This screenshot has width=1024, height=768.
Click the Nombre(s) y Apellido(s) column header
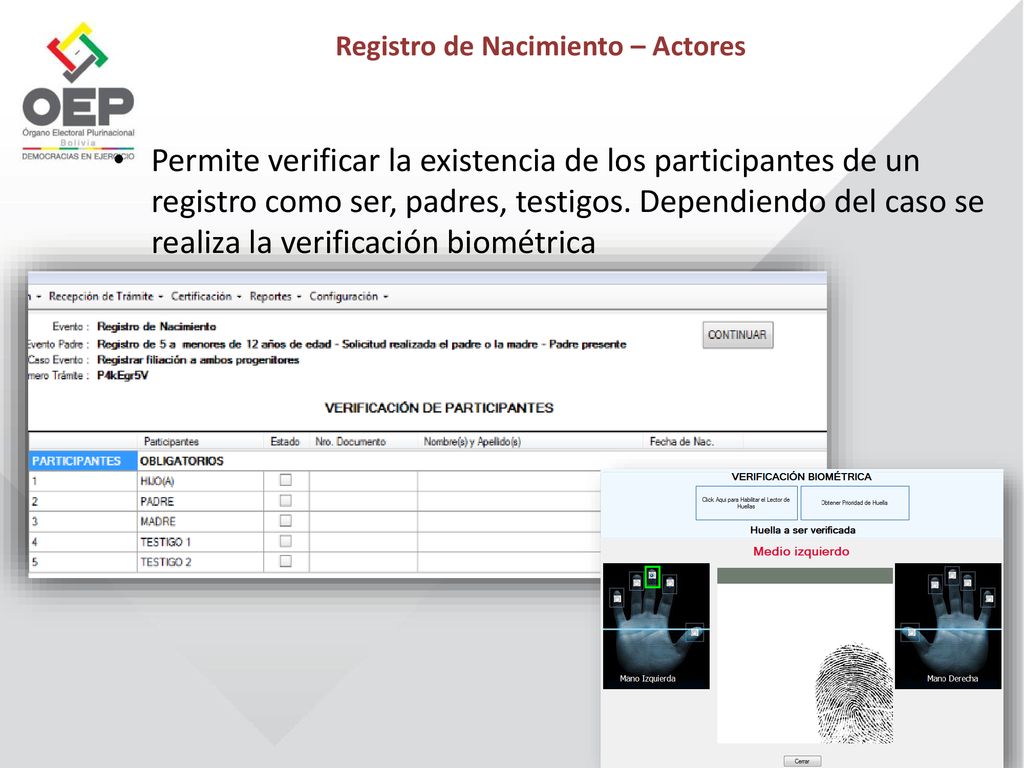coord(472,441)
